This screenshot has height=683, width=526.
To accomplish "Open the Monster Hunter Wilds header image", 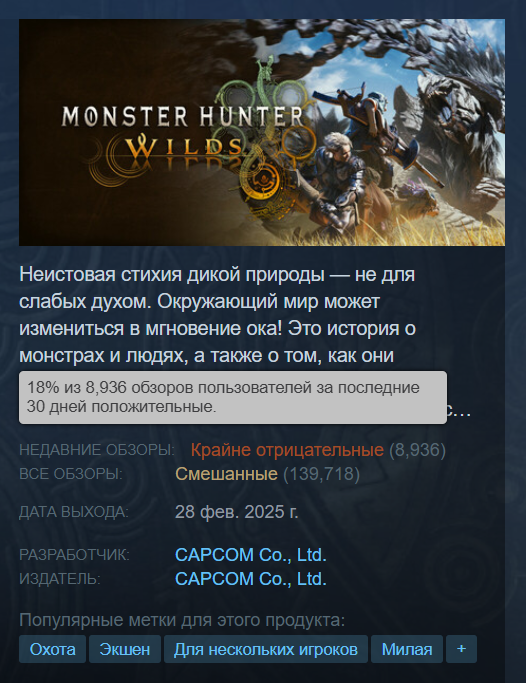I will pos(262,132).
